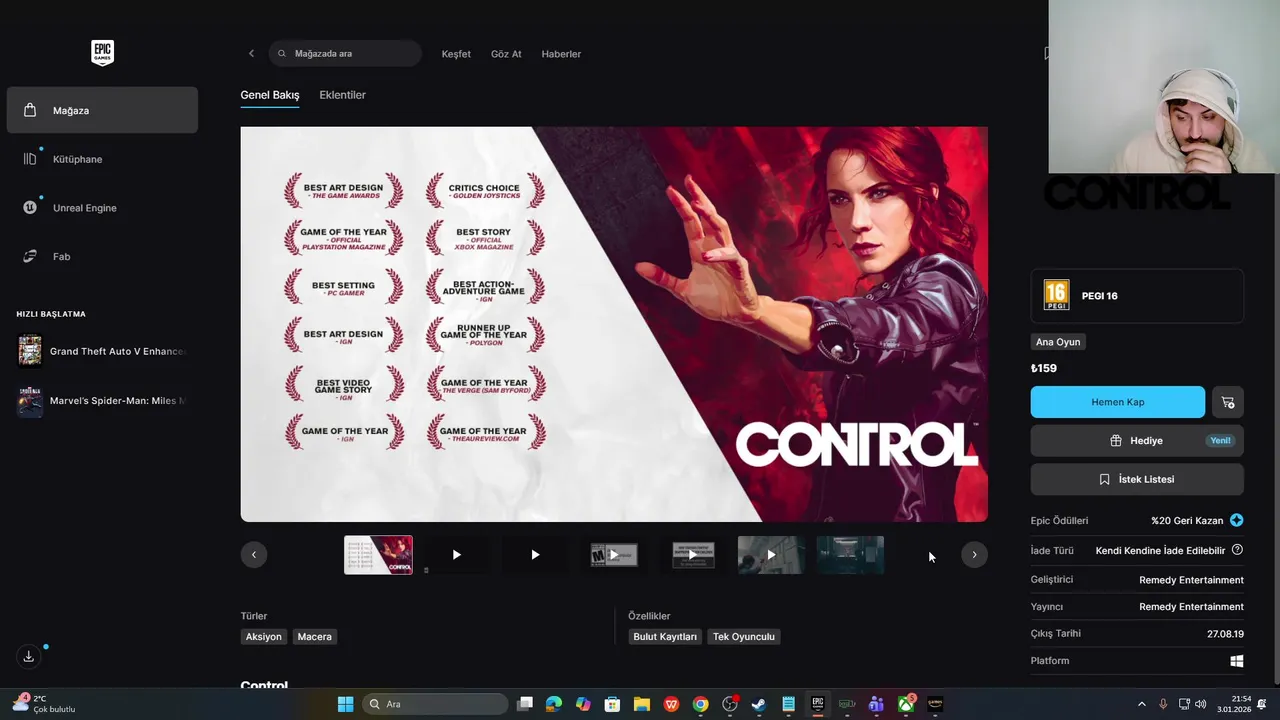Show next media with right carousel arrow
The image size is (1280, 720).
point(974,554)
